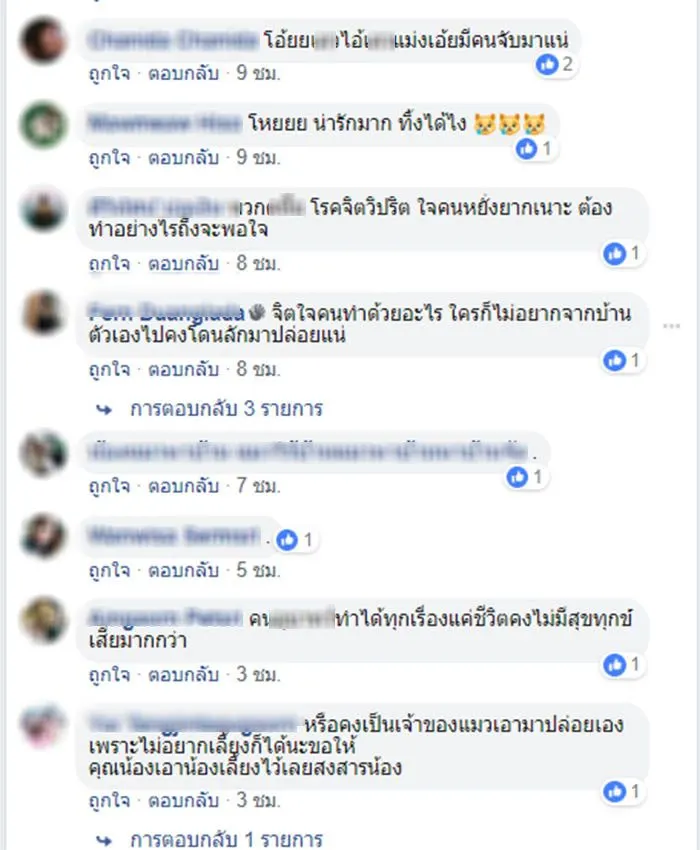Click like reaction badge on น่ารักมาก comment
This screenshot has height=850, width=700.
click(535, 148)
